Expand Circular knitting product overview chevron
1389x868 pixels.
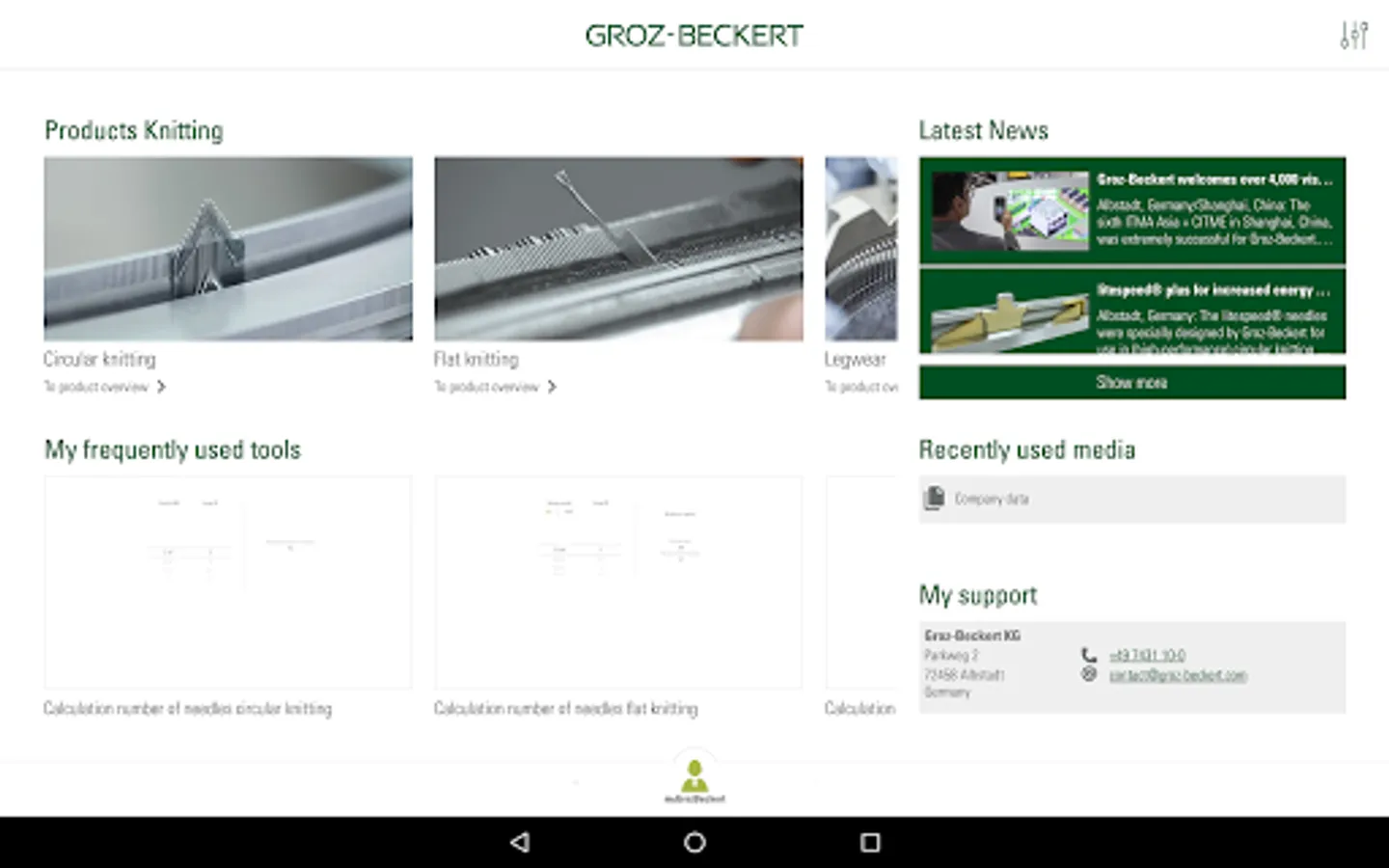[x=161, y=387]
